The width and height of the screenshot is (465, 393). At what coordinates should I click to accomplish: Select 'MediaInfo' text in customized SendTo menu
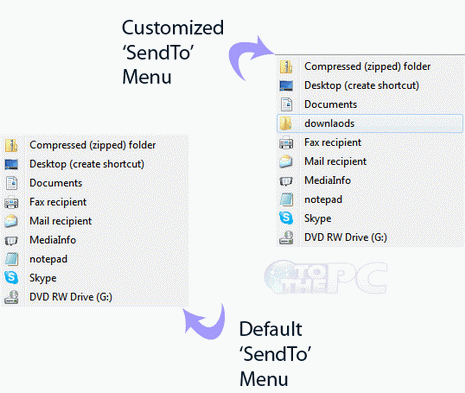[x=328, y=180]
